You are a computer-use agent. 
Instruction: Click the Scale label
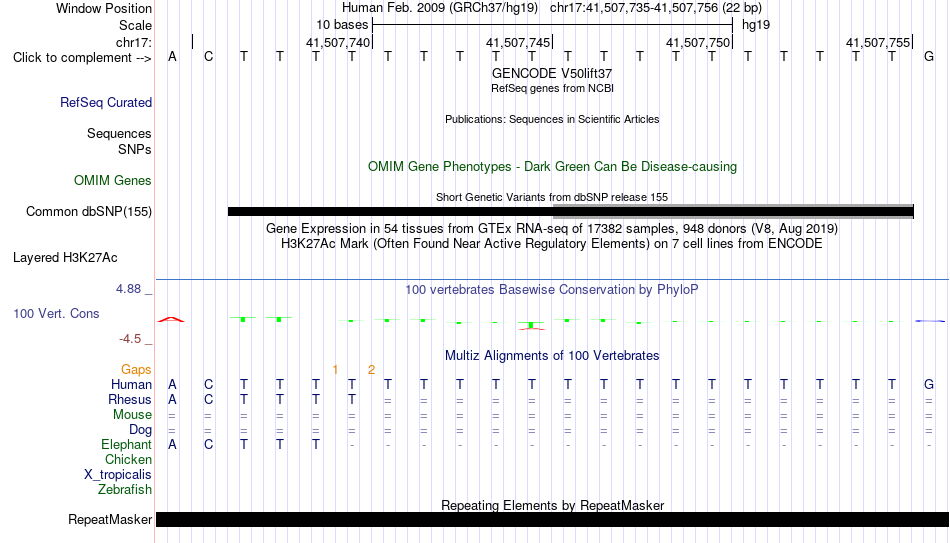click(x=136, y=25)
